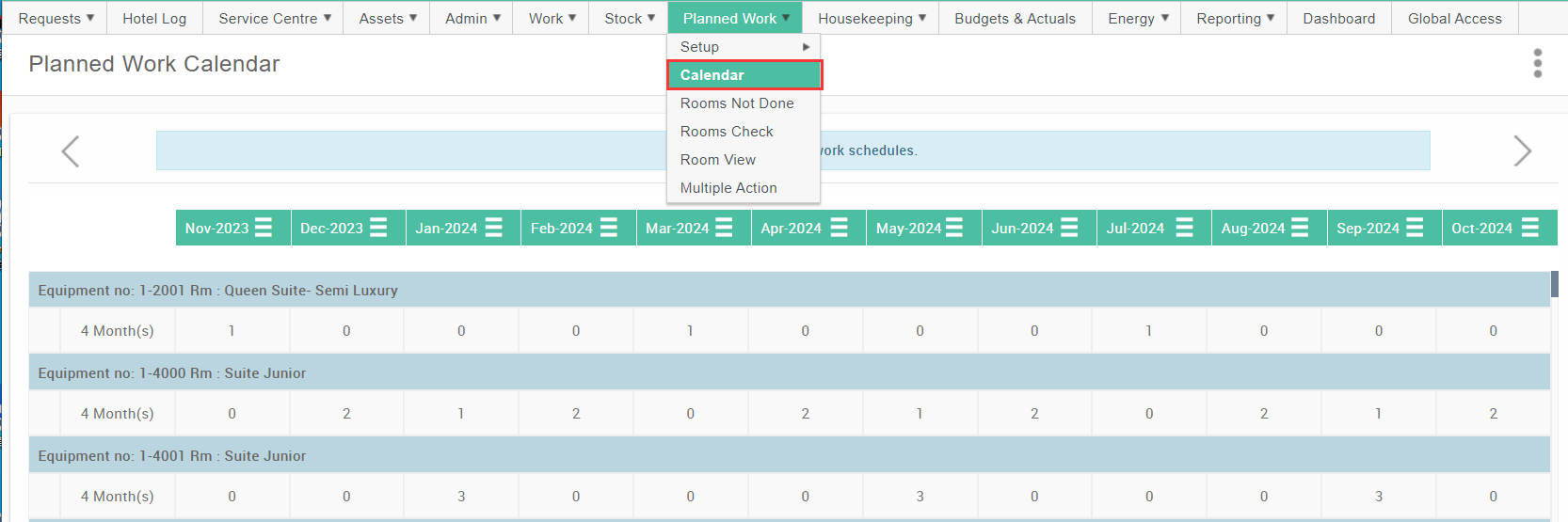This screenshot has width=1568, height=522.
Task: Click the Nov-2023 column header
Action: (233, 228)
